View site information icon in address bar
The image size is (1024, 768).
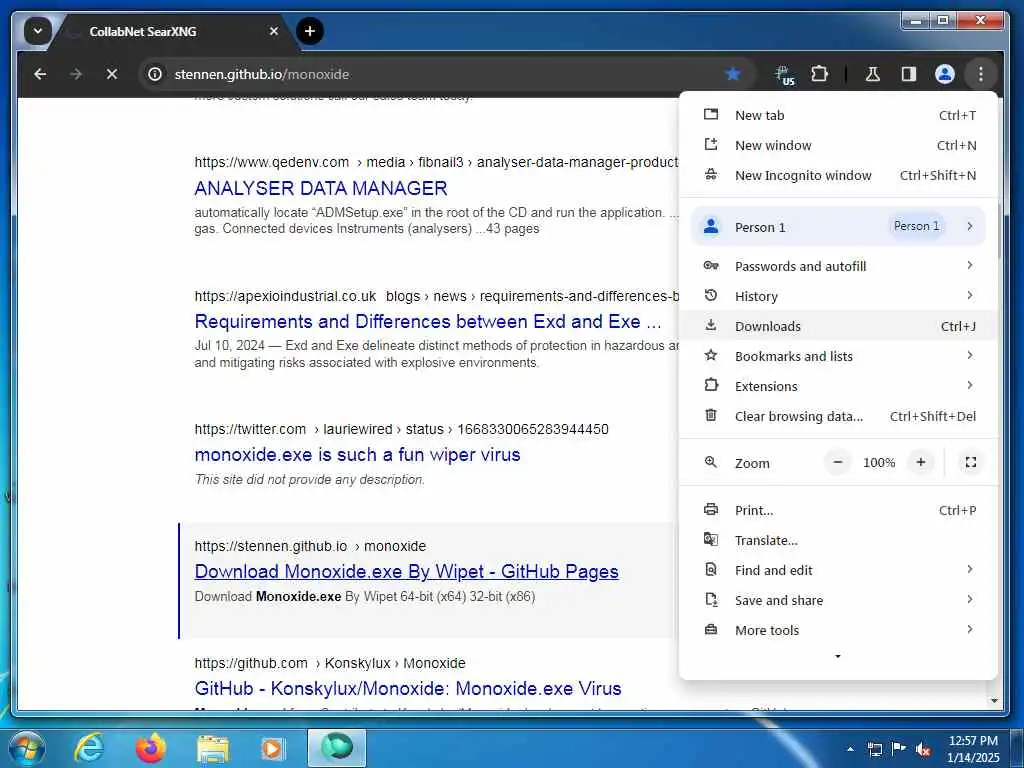tap(155, 74)
